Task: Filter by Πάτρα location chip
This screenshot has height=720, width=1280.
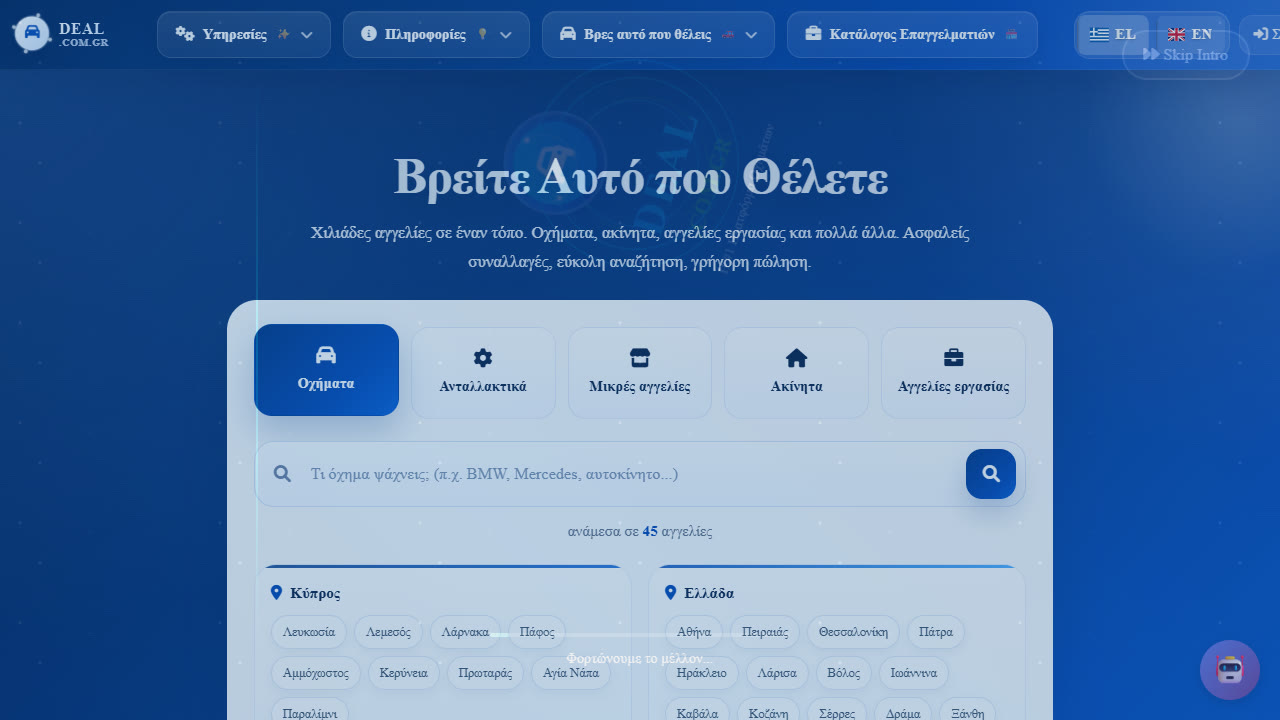Action: point(936,632)
